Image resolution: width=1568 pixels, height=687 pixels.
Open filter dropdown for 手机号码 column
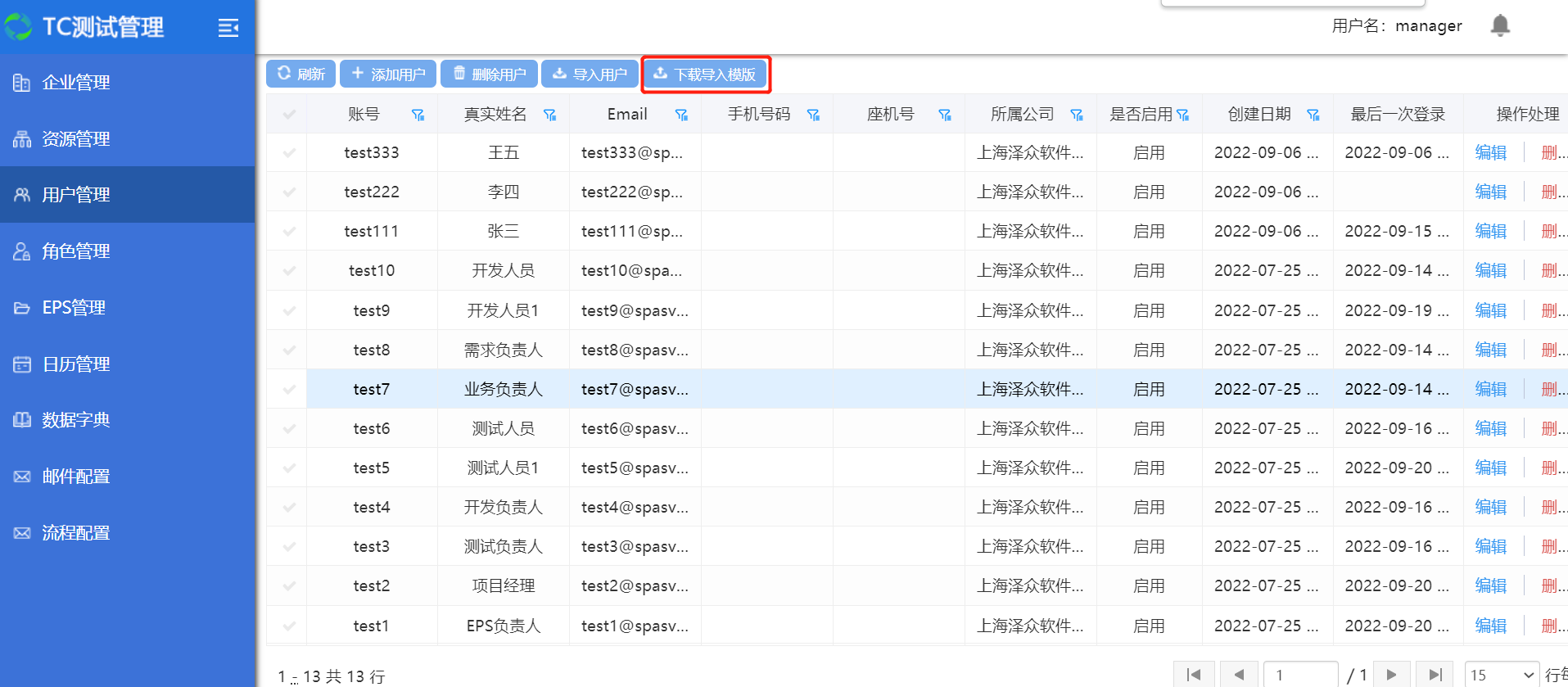coord(813,115)
